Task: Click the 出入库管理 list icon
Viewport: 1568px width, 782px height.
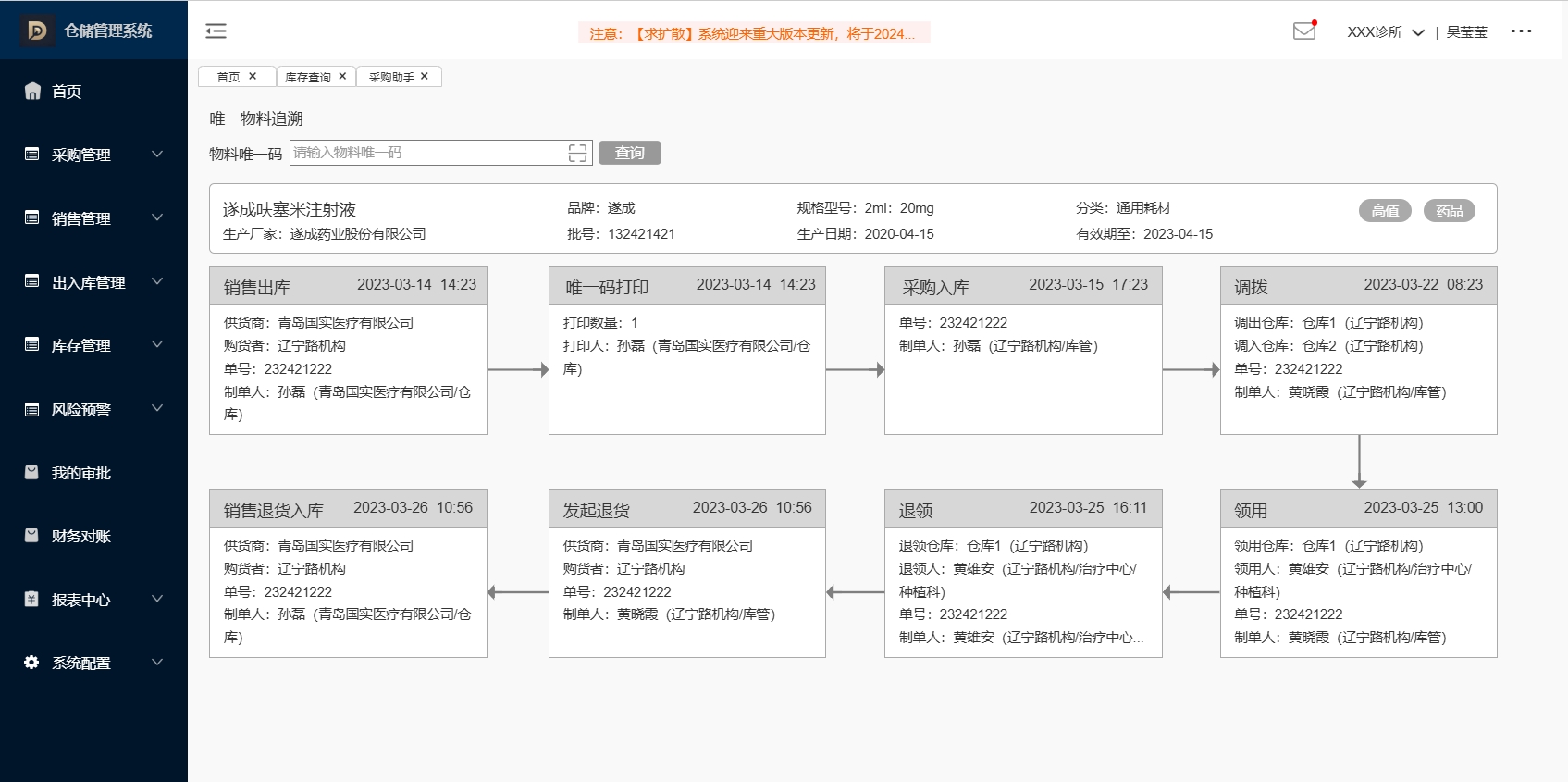Action: [x=32, y=281]
